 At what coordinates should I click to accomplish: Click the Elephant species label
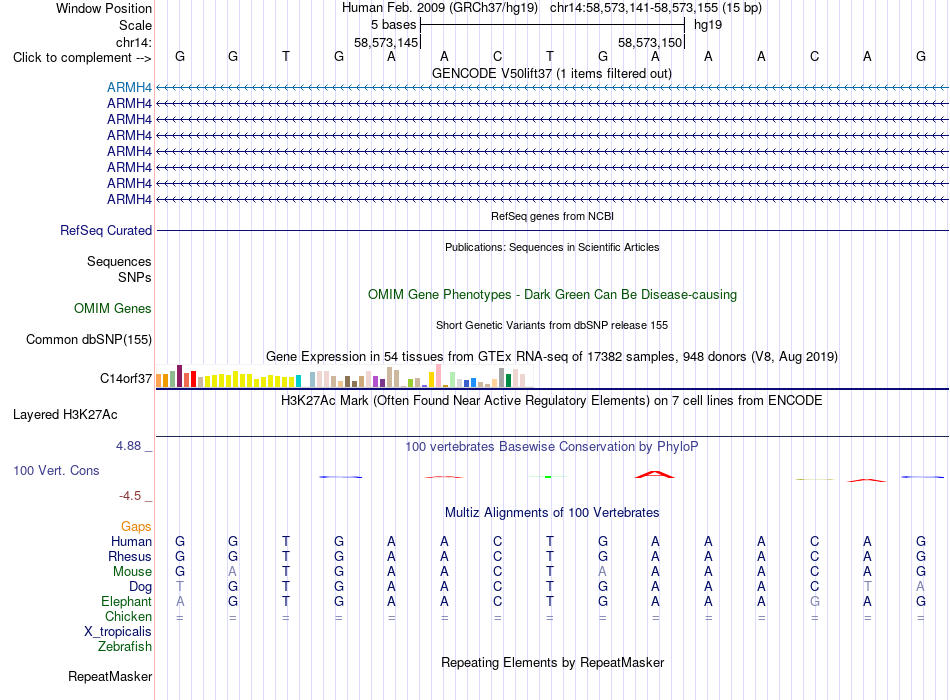126,601
